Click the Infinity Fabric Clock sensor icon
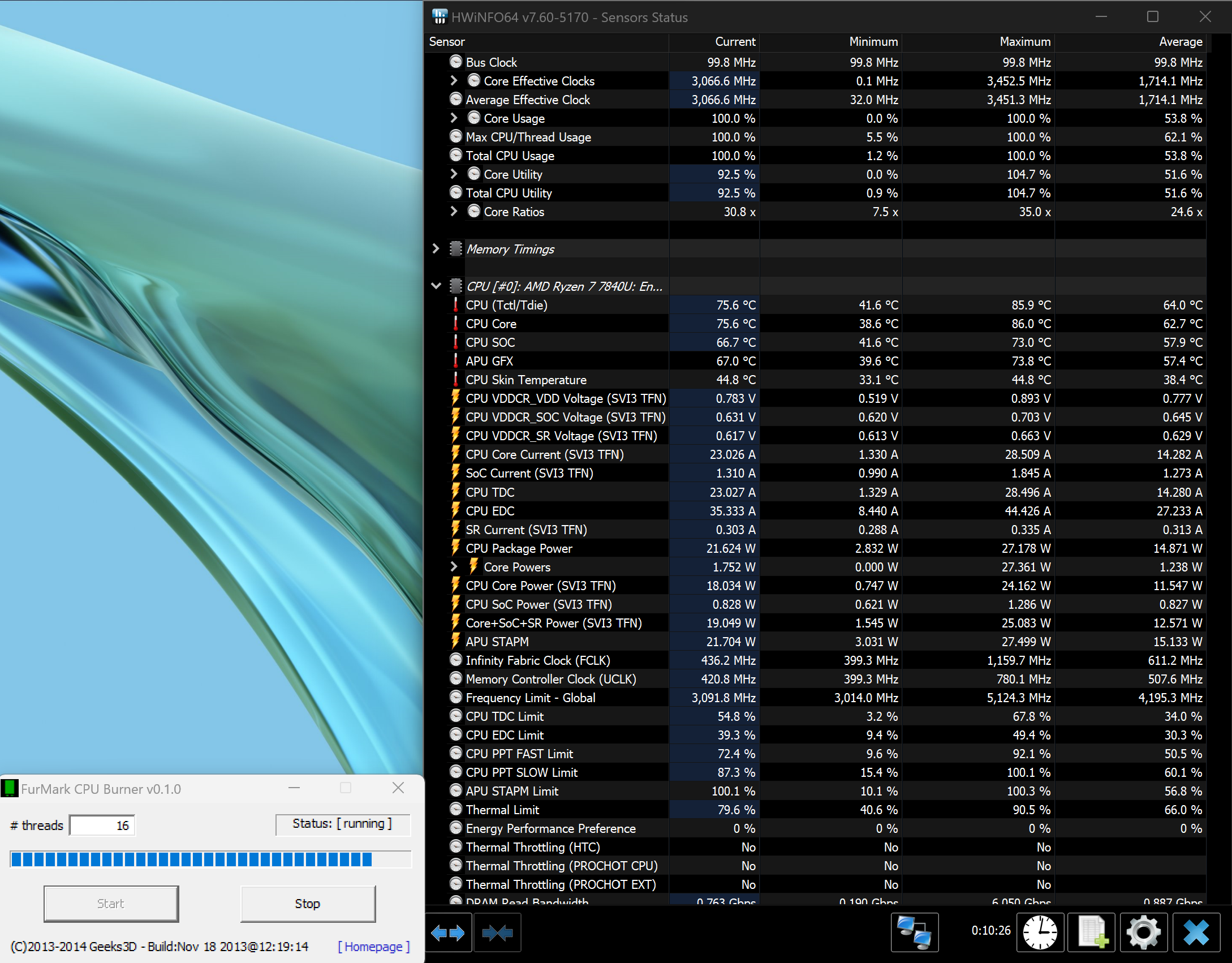Screen dimensions: 1232x963 (456, 660)
